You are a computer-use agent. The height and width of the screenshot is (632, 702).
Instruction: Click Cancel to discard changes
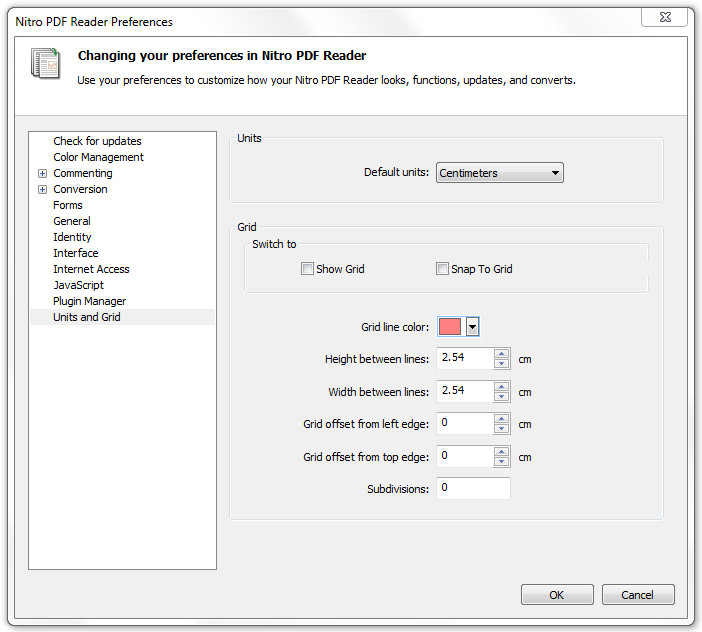pos(638,594)
